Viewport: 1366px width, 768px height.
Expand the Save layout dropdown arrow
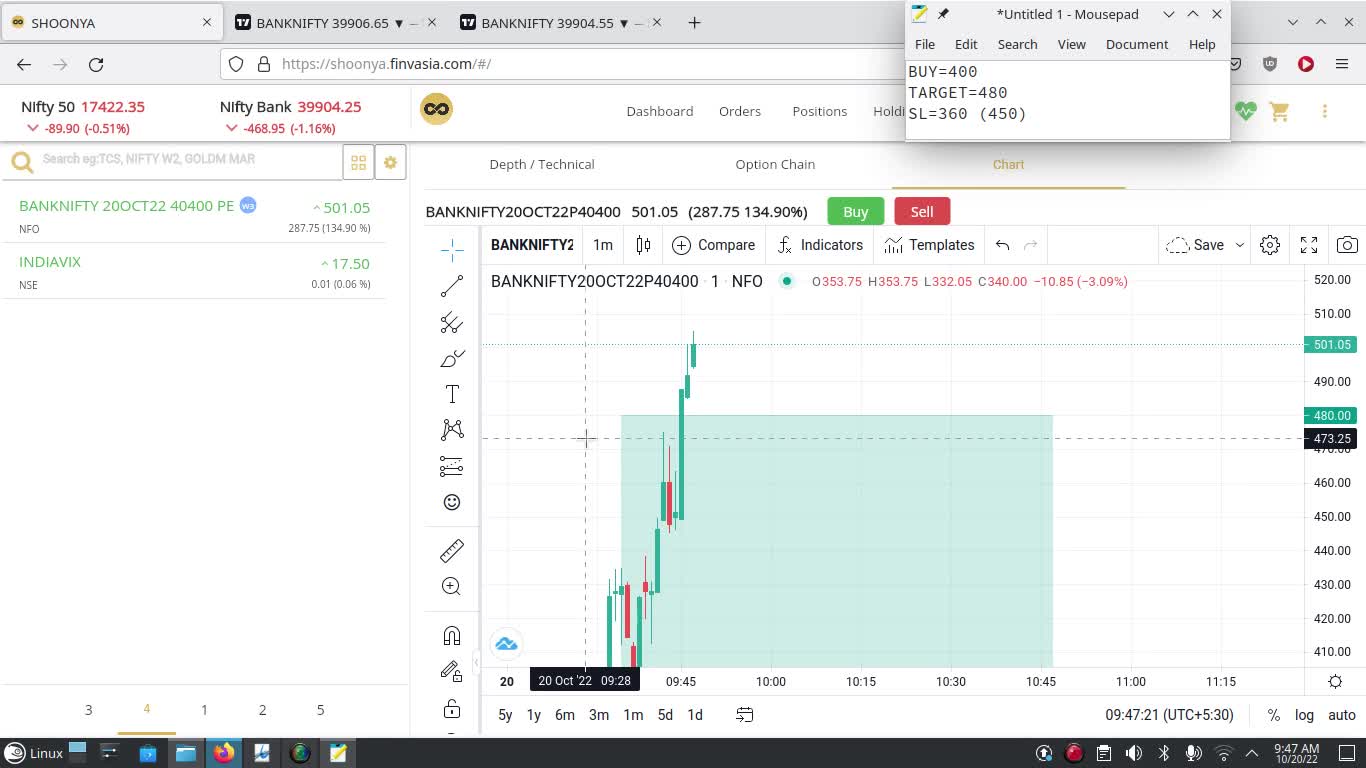[1240, 245]
